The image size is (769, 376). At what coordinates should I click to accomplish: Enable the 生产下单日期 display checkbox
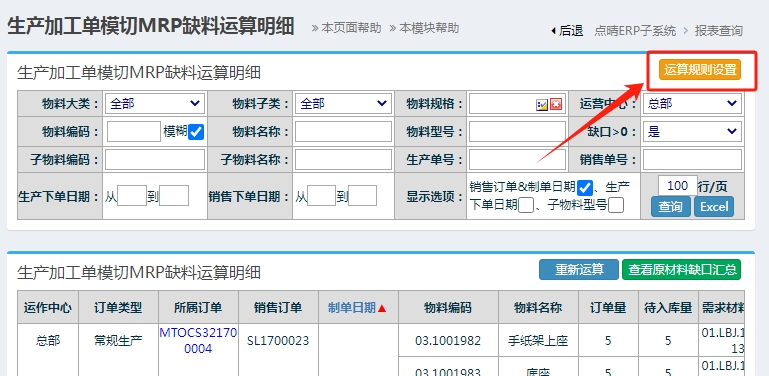tap(526, 205)
